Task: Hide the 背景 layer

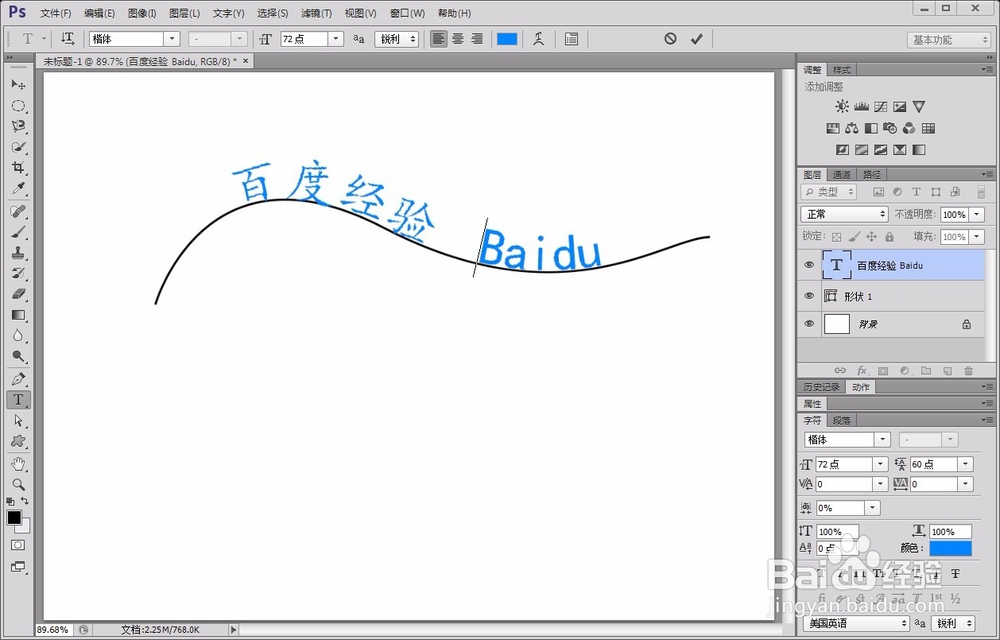Action: (809, 324)
